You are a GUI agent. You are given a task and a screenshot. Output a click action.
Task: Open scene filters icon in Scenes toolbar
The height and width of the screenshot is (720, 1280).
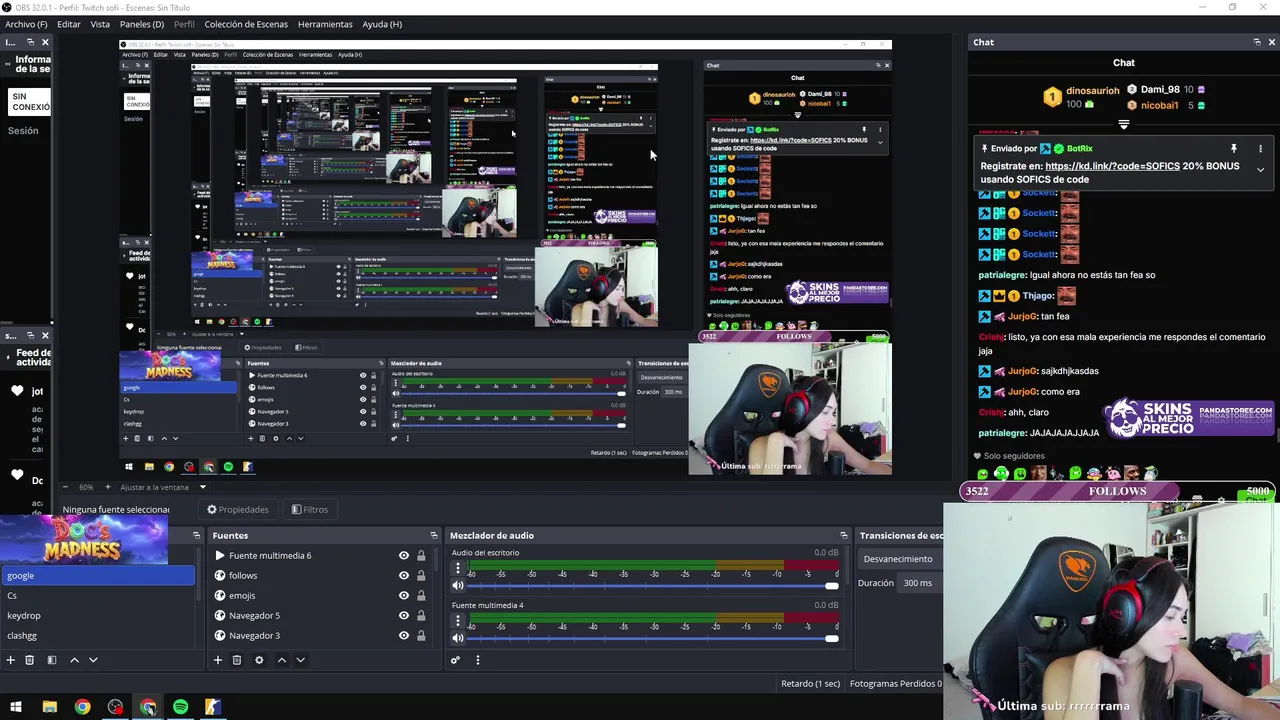pyautogui.click(x=52, y=660)
